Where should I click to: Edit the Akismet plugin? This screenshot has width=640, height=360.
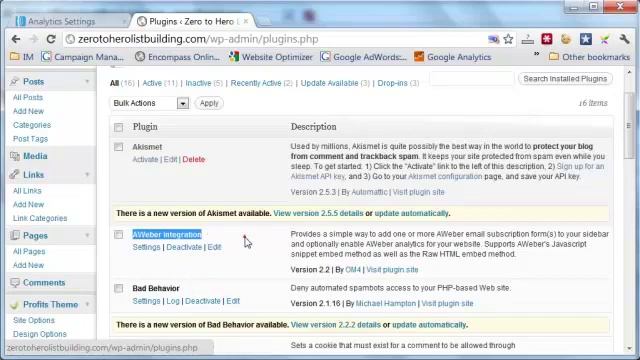pyautogui.click(x=170, y=160)
